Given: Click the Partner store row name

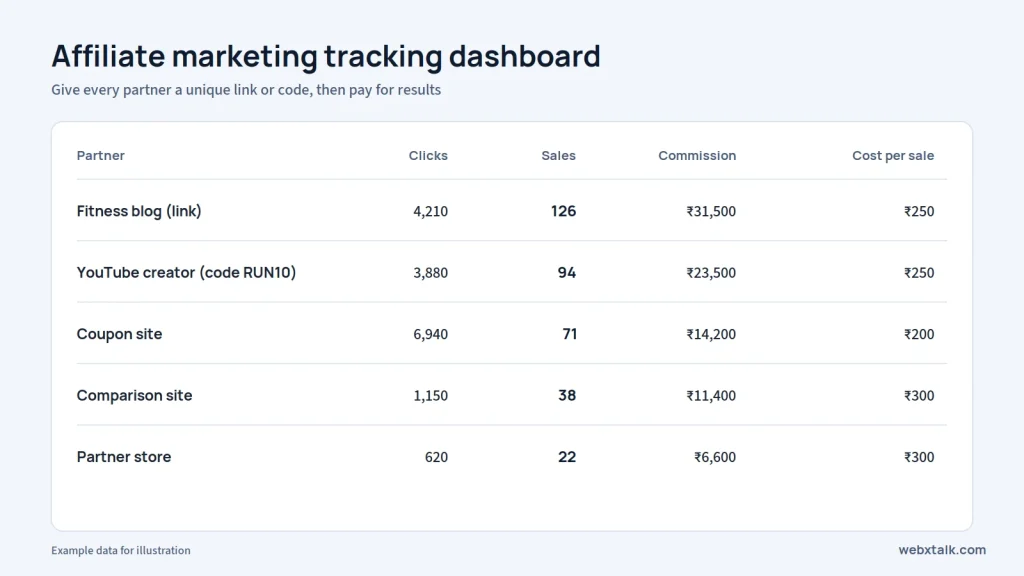Looking at the screenshot, I should click(x=124, y=456).
